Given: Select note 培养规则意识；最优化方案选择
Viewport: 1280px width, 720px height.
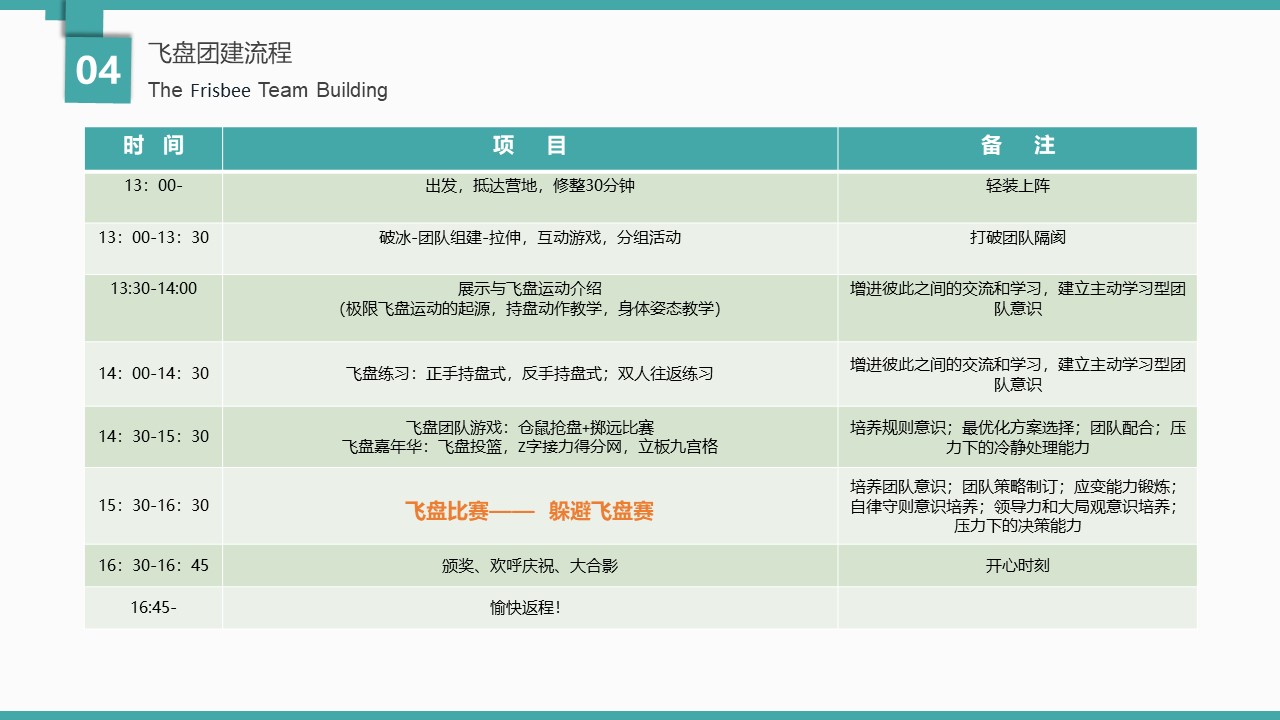Looking at the screenshot, I should pyautogui.click(x=1018, y=437).
